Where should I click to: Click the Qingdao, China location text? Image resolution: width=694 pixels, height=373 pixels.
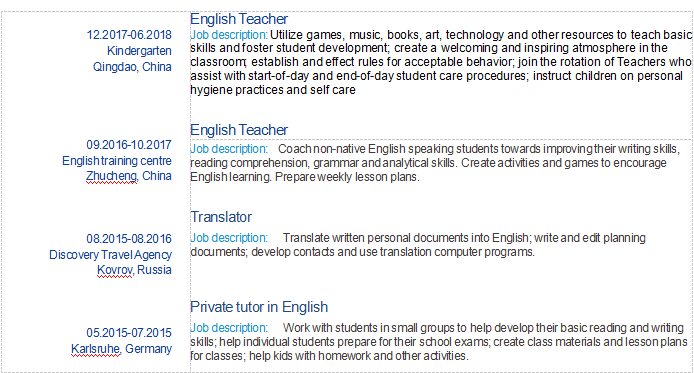pos(132,67)
